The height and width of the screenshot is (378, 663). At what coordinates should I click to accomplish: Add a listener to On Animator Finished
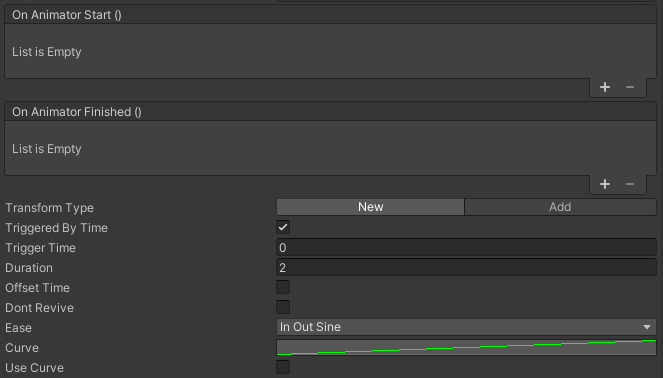tap(605, 184)
